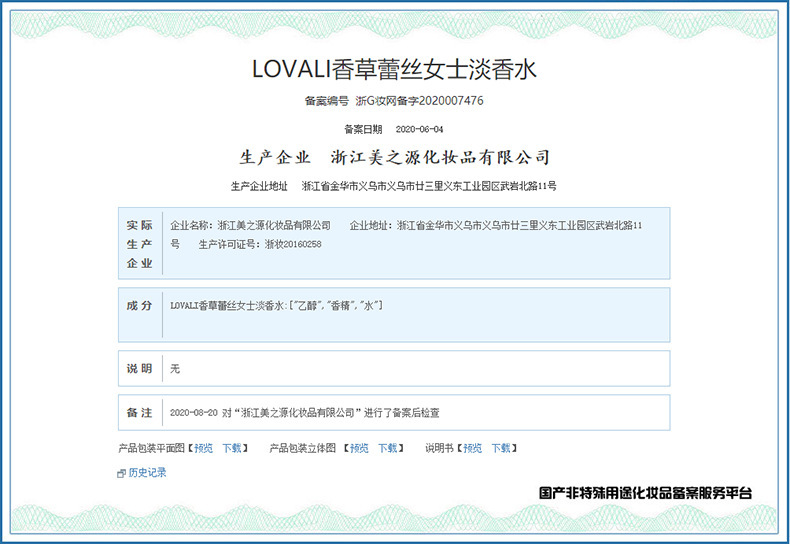Click the remark dated 2020-08-20
This screenshot has width=790, height=544.
click(304, 413)
